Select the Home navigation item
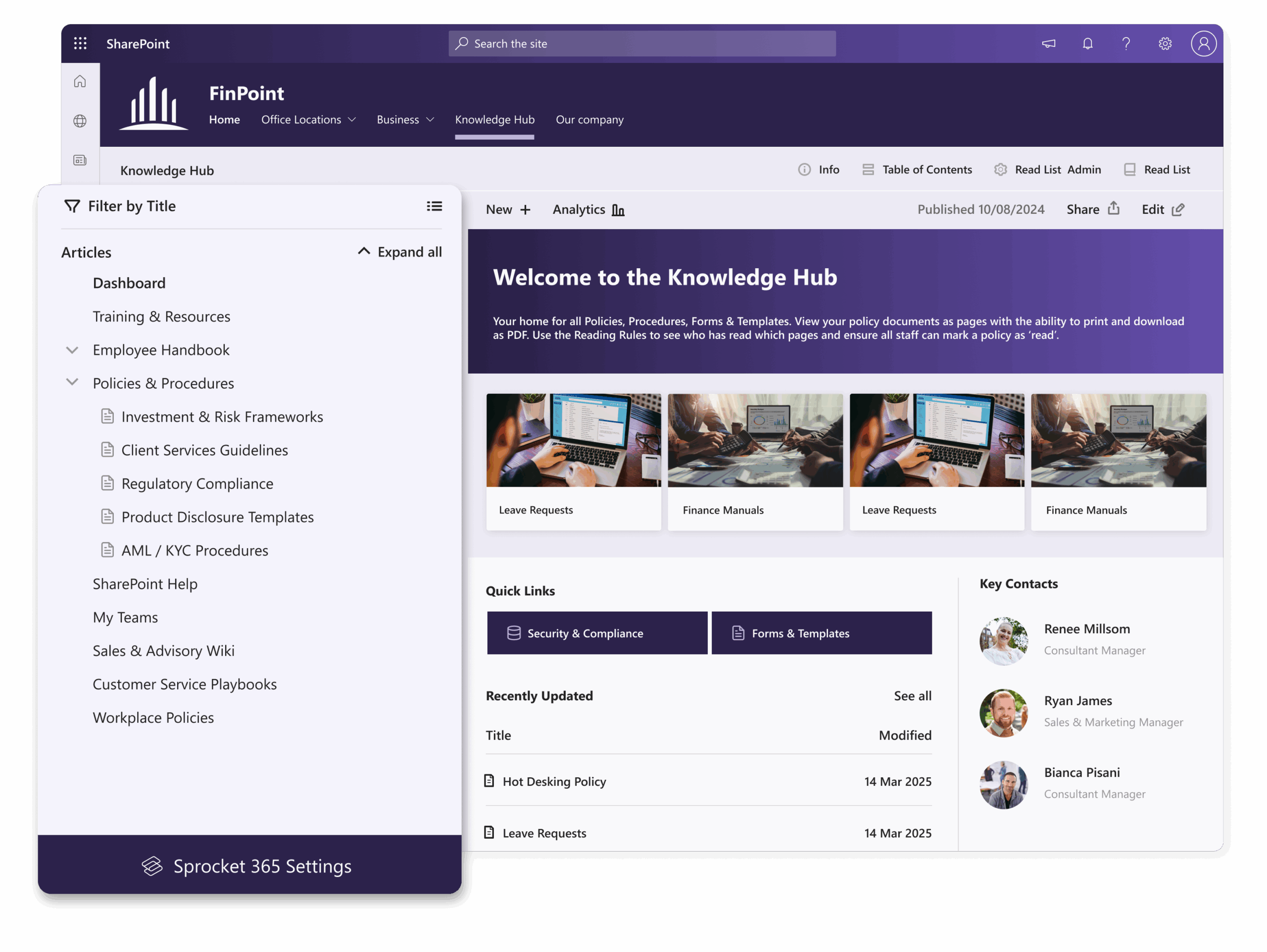 (224, 120)
